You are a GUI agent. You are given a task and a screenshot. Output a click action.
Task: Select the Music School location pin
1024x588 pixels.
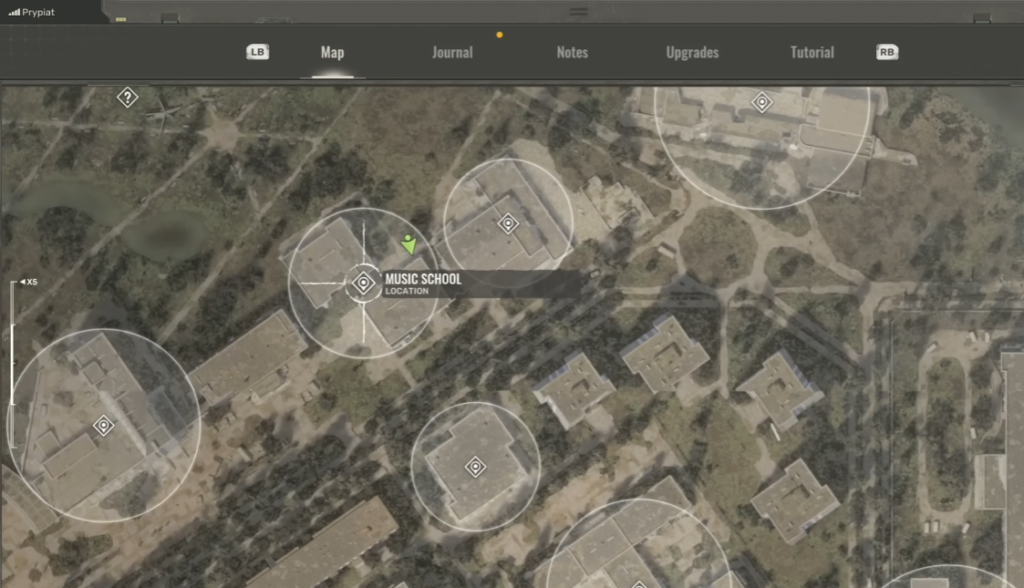point(364,284)
